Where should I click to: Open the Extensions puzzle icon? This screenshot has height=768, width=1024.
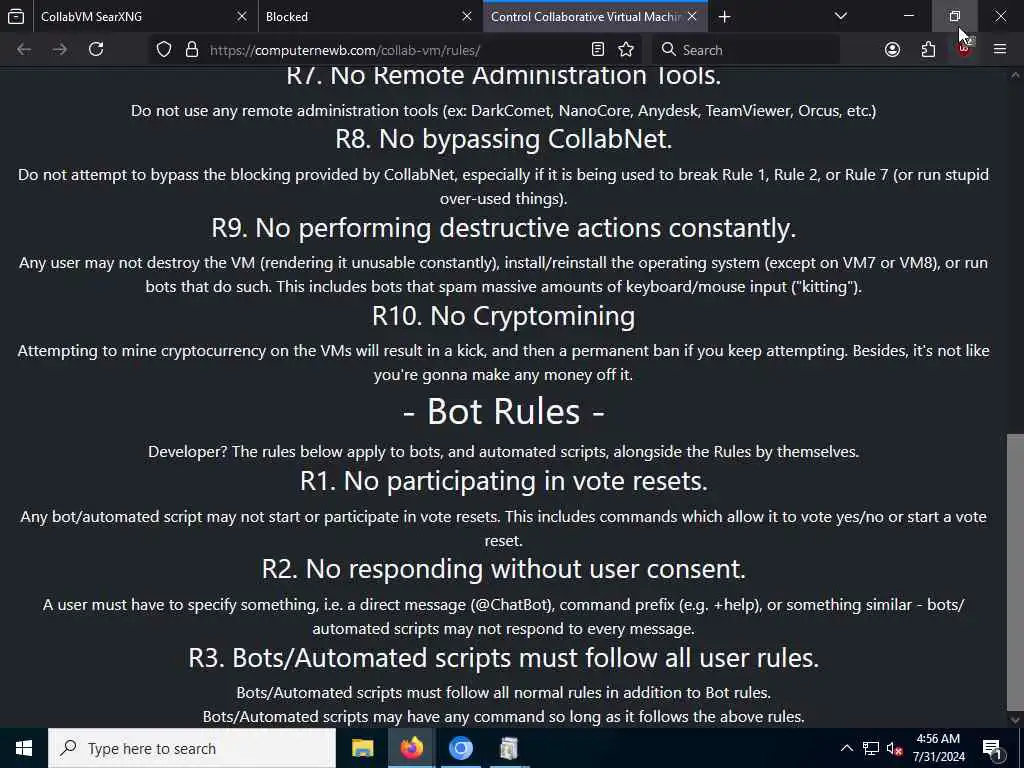[929, 50]
